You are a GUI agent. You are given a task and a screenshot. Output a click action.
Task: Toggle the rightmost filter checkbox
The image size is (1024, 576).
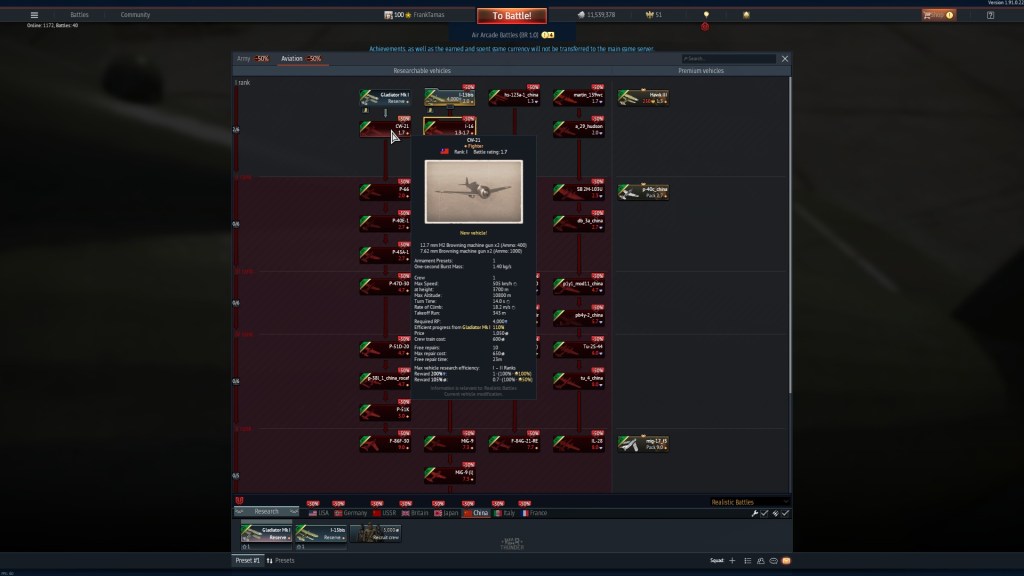tap(785, 513)
